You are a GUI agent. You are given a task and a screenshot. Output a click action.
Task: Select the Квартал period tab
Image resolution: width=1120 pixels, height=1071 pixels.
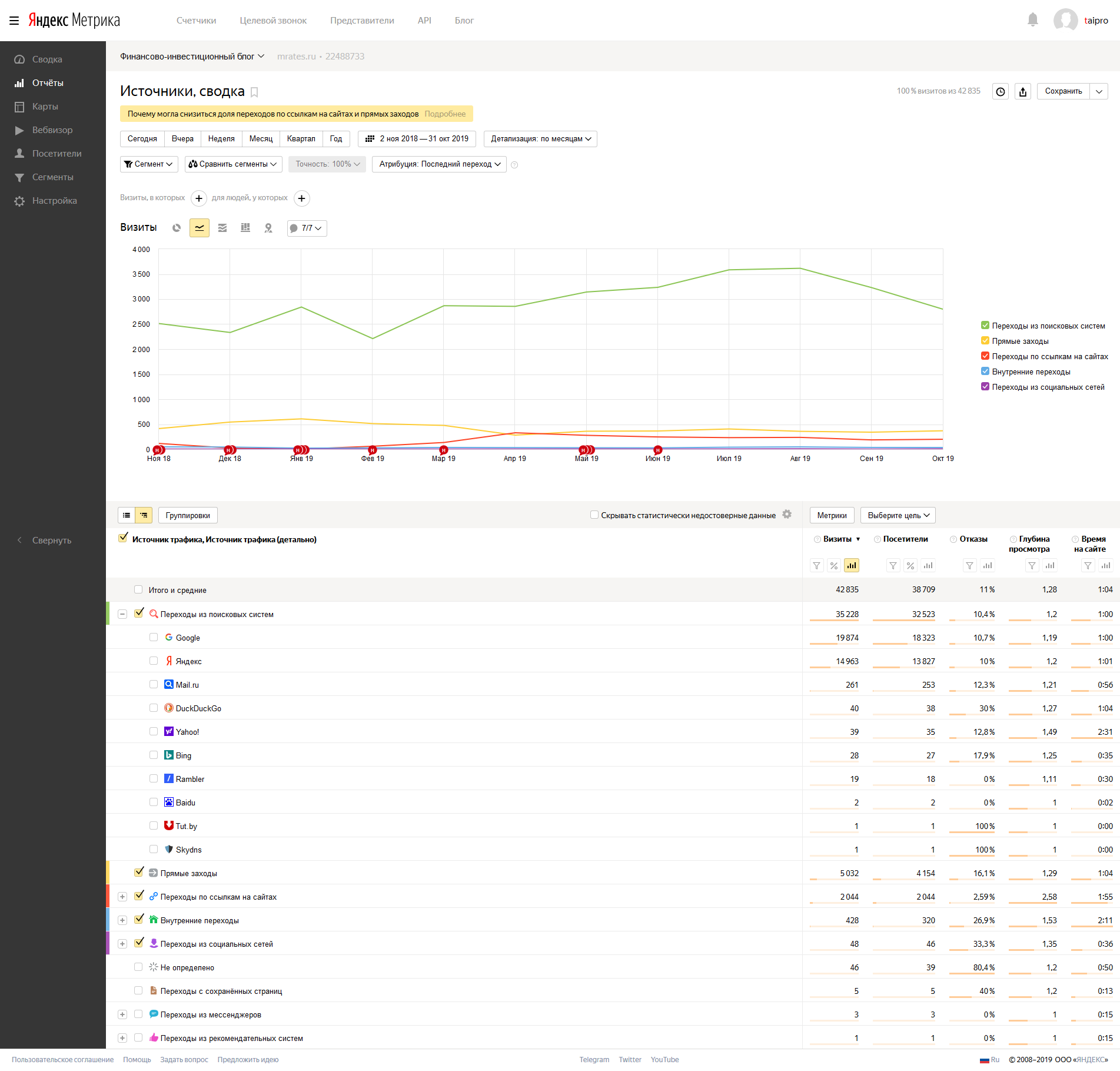click(301, 139)
